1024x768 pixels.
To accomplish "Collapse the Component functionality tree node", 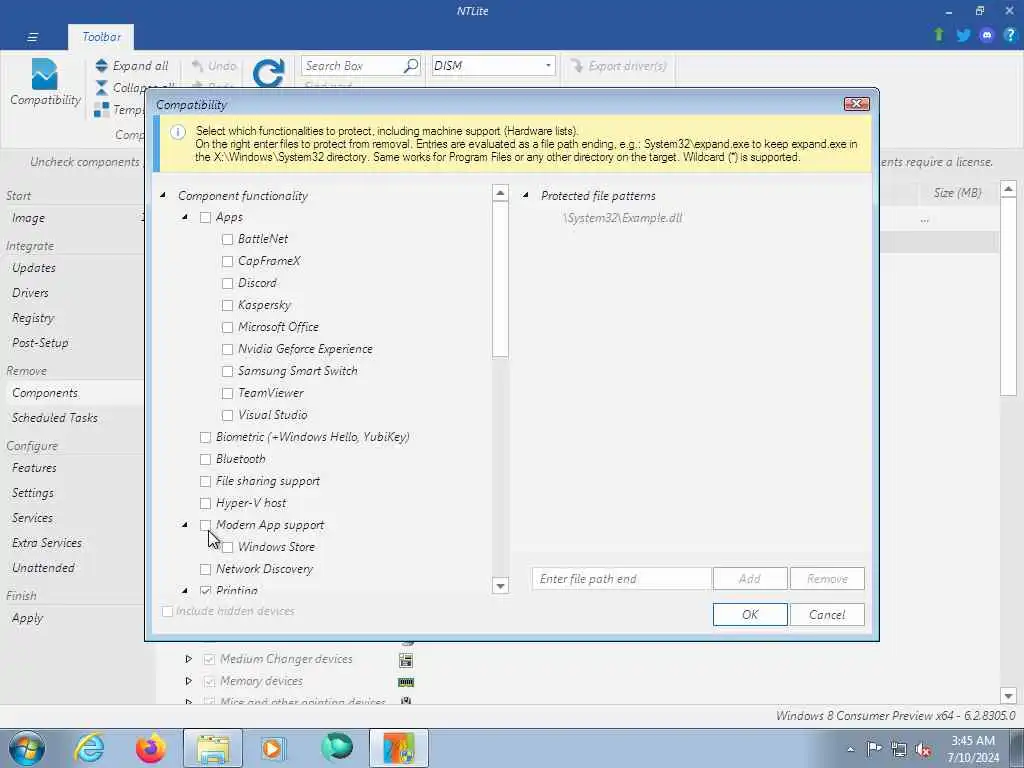I will coord(163,195).
